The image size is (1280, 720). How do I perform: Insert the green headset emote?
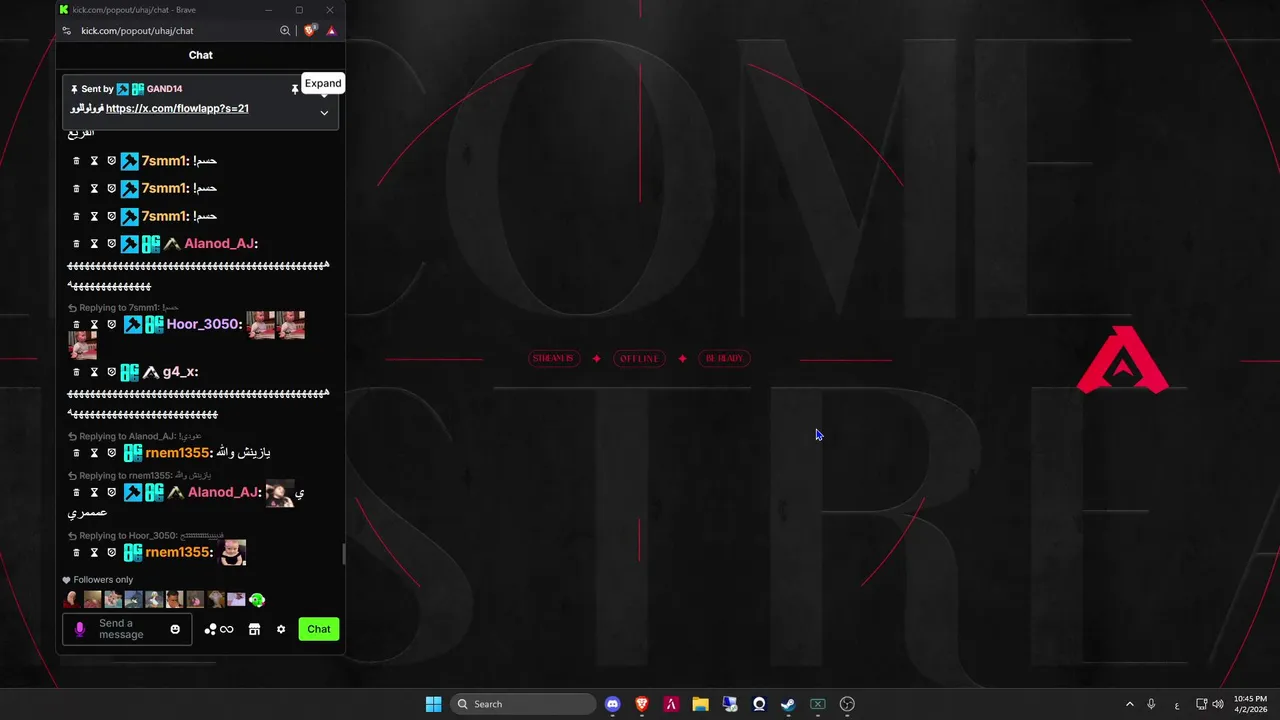[257, 600]
